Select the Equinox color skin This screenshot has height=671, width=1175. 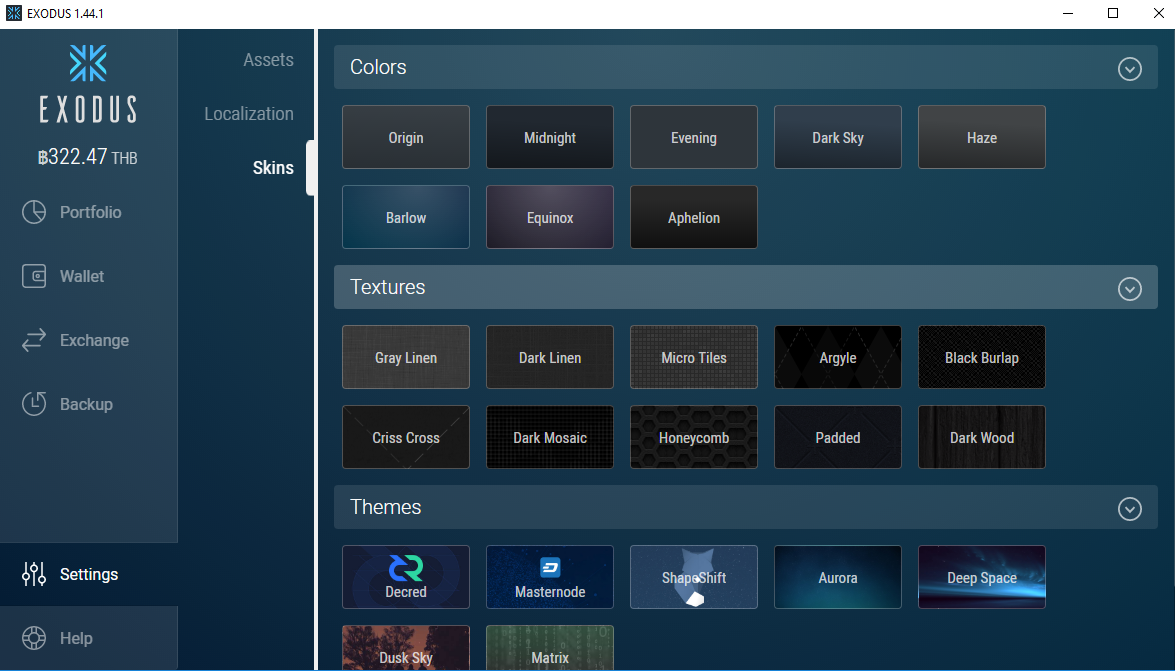coord(550,217)
